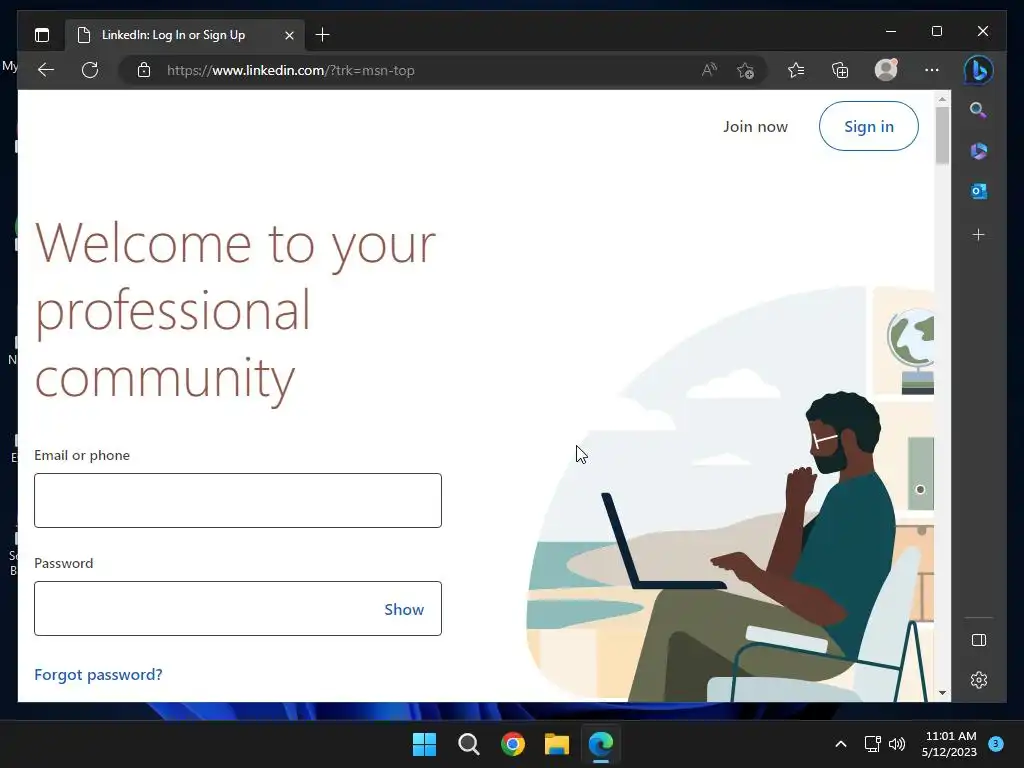
Task: Open the browser profile avatar
Action: (x=886, y=69)
